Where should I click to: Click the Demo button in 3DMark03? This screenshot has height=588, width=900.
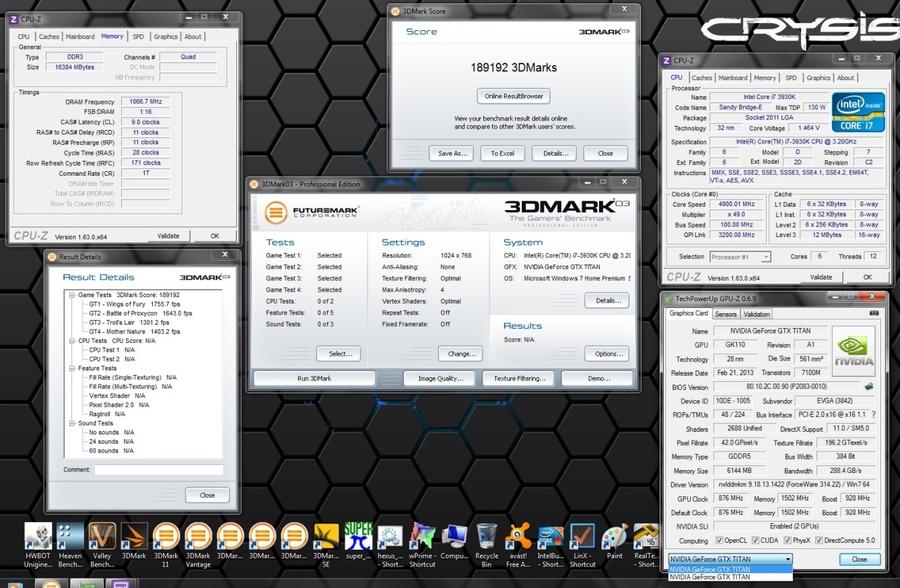598,378
